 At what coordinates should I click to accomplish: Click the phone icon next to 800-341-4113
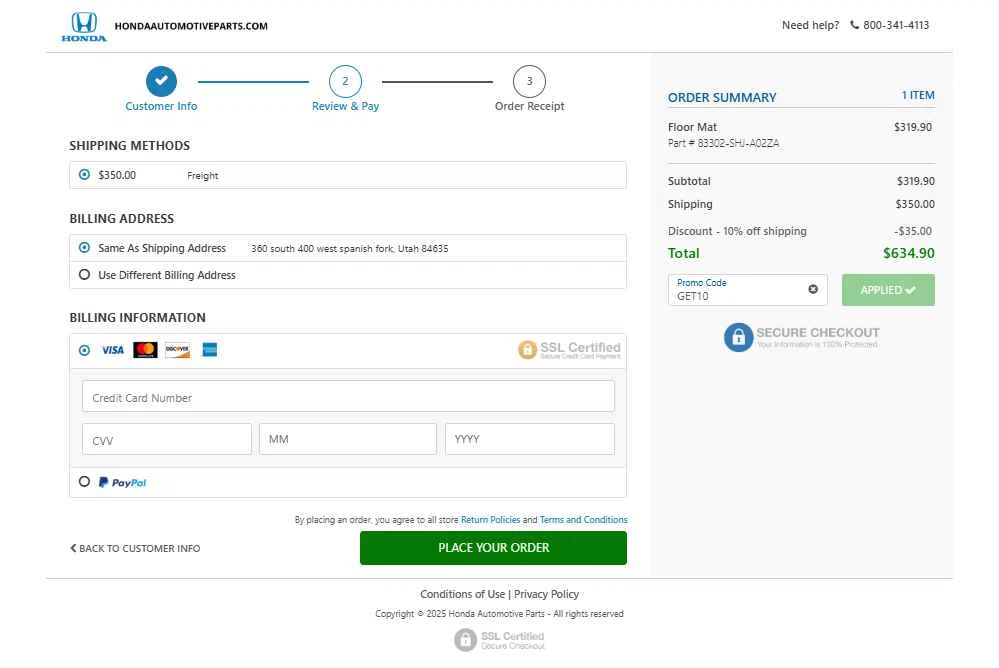pyautogui.click(x=854, y=25)
